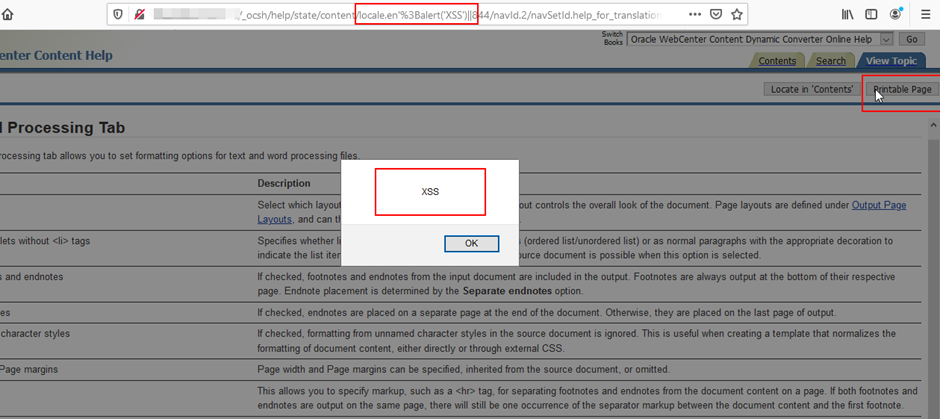This screenshot has height=419, width=940.
Task: Save page to Pocket icon
Action: click(716, 14)
